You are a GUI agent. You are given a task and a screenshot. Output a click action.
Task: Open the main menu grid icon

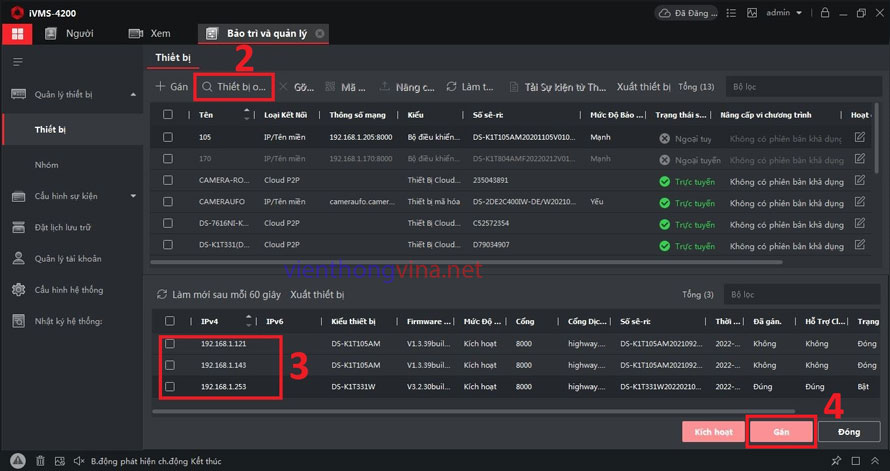point(16,33)
